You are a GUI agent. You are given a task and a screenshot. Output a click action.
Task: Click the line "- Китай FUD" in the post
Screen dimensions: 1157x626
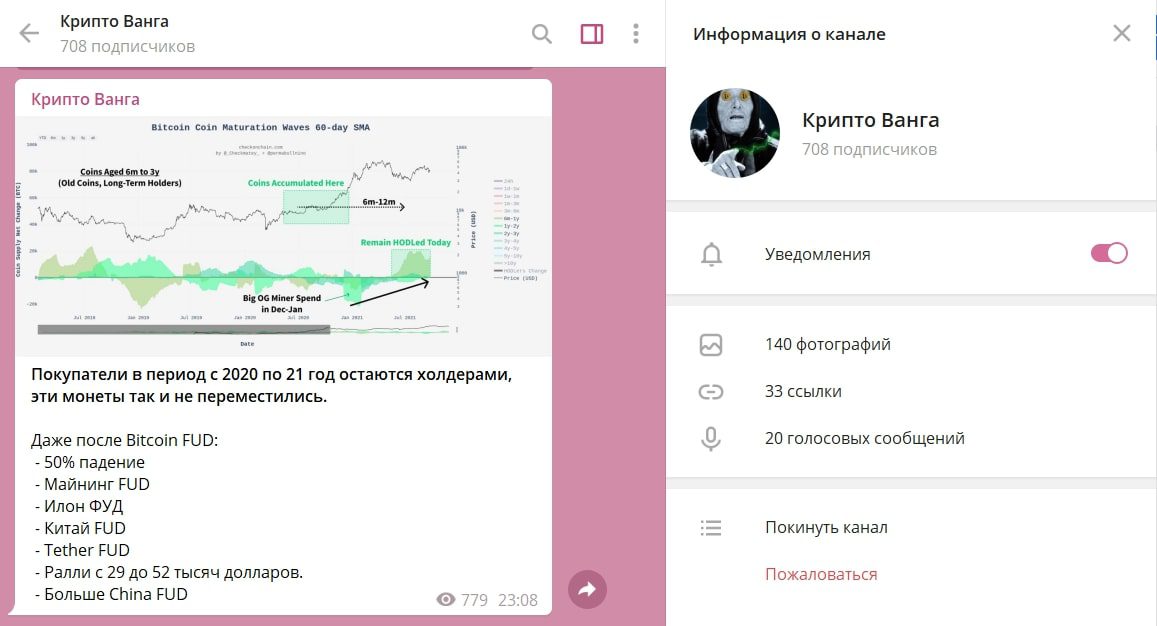[x=80, y=529]
